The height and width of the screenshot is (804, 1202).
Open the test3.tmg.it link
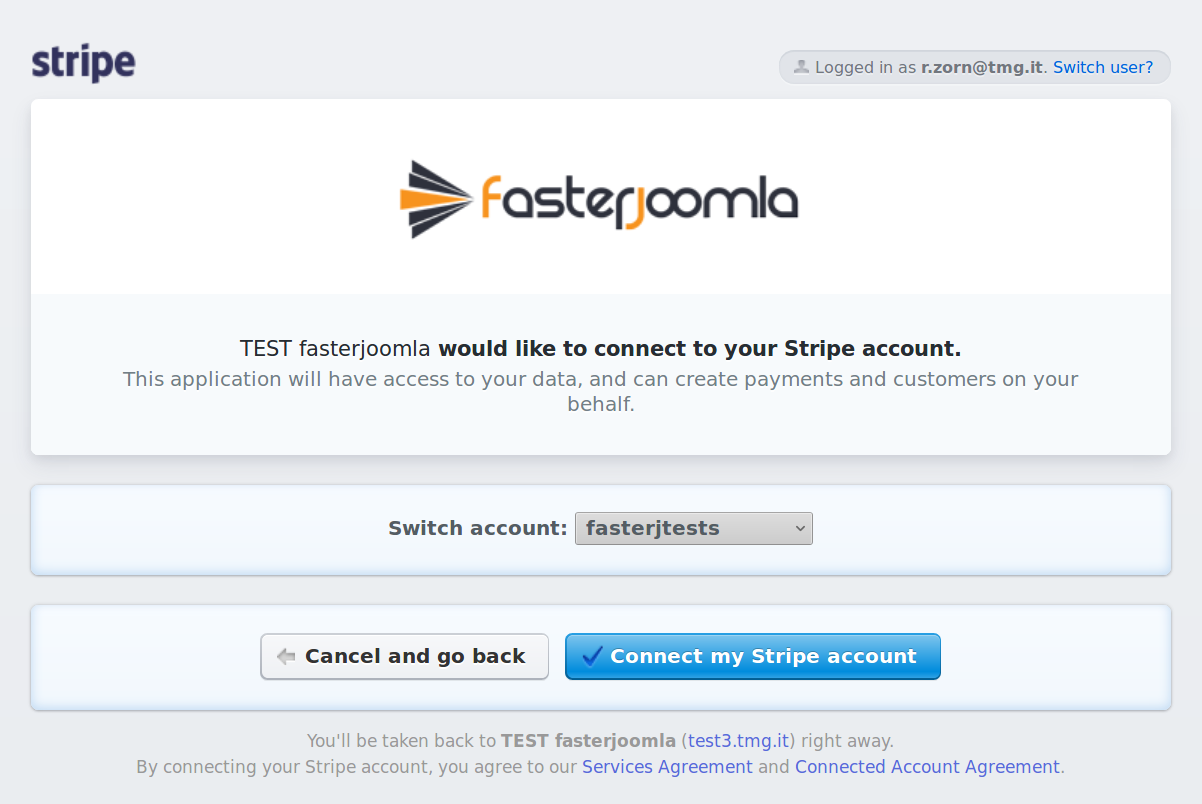[x=739, y=741]
